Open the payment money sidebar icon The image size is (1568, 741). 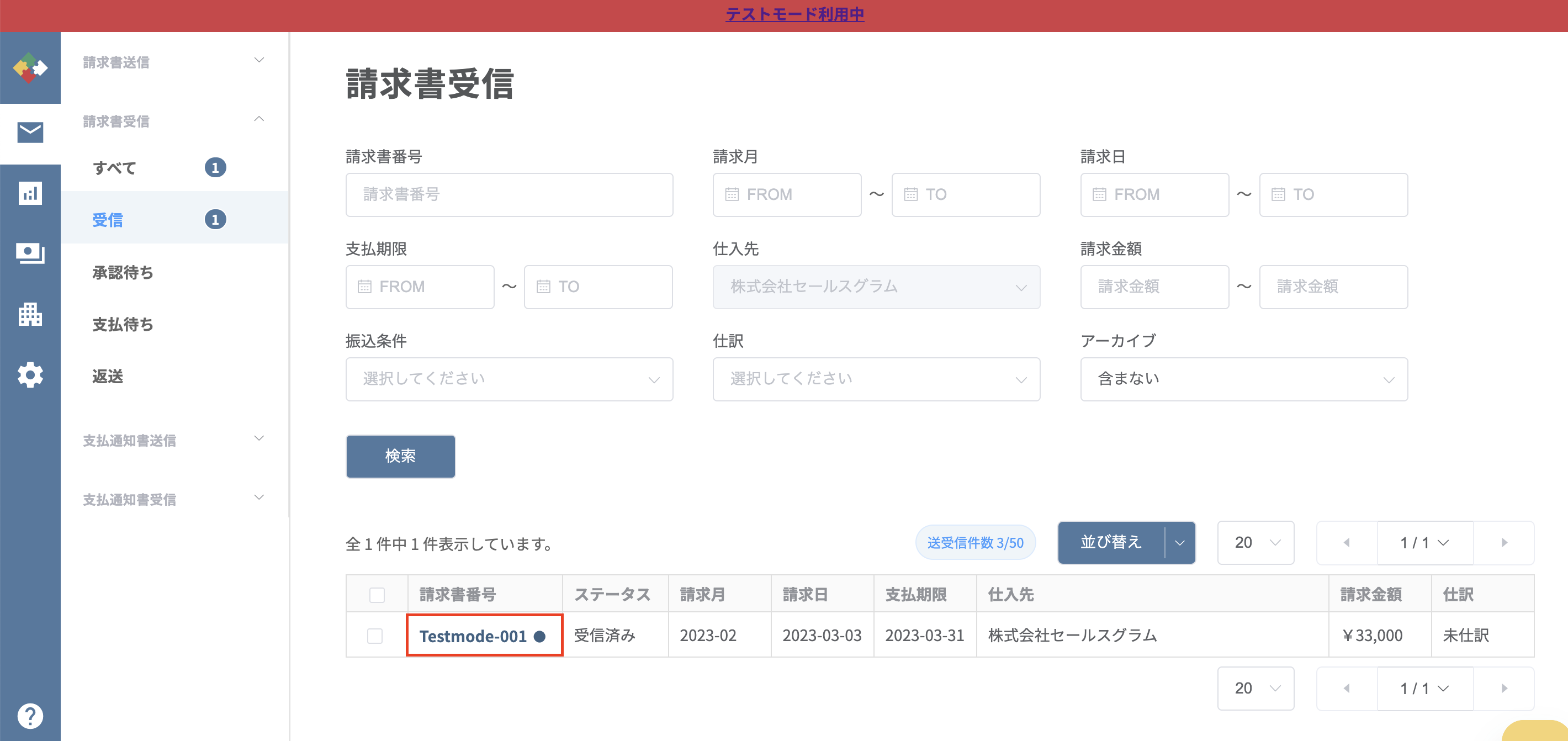[30, 253]
